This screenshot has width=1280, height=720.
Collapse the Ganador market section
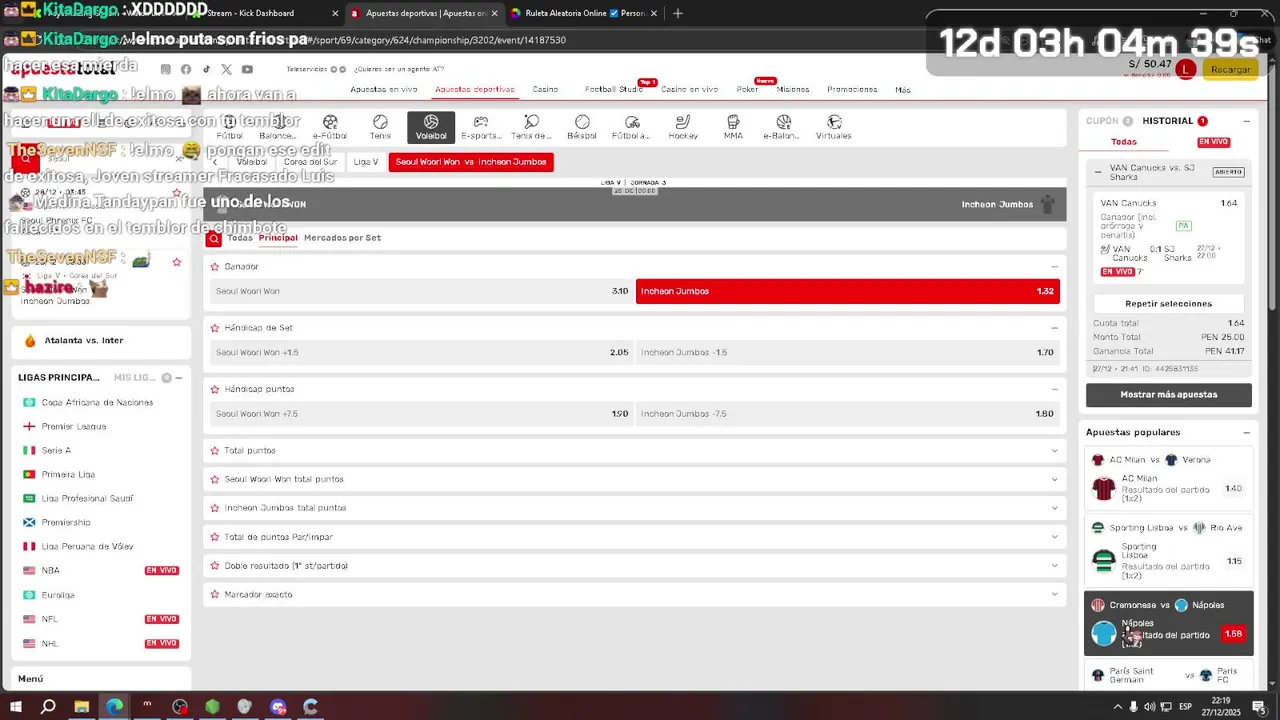[x=1054, y=267]
